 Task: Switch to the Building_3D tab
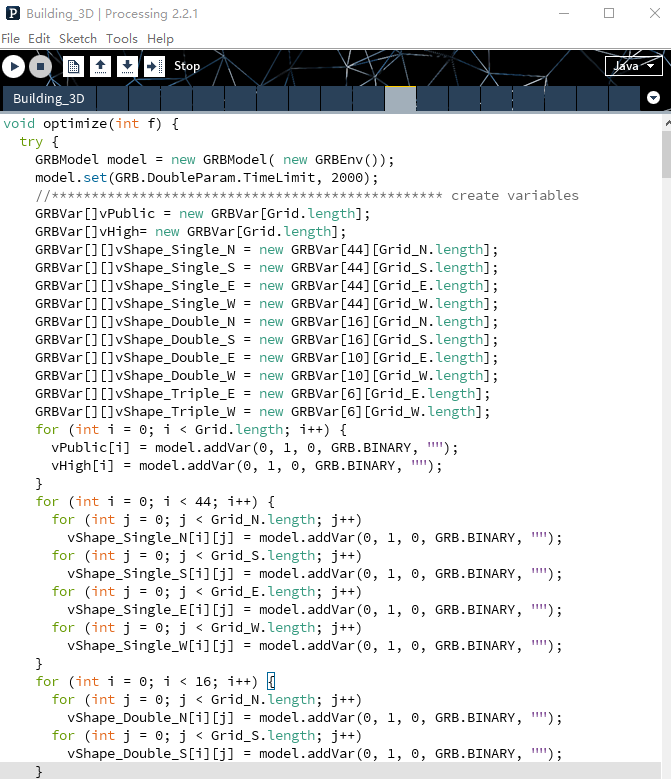point(48,98)
